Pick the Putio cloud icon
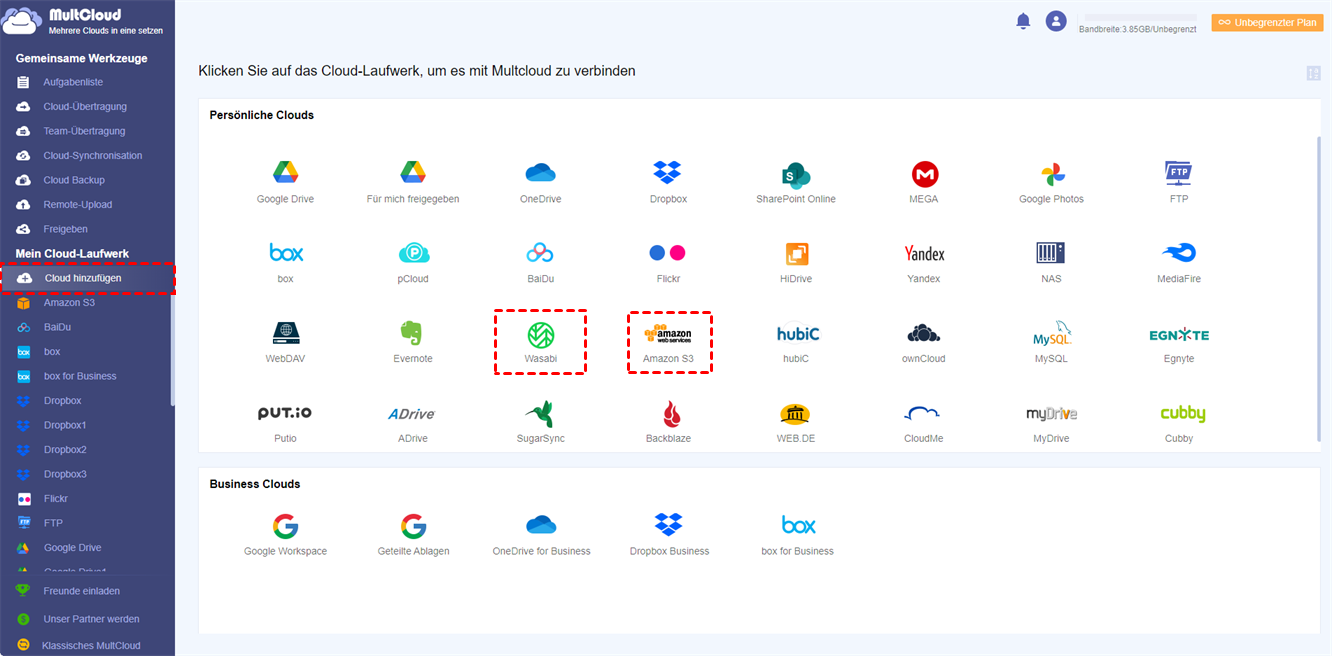 pyautogui.click(x=285, y=413)
